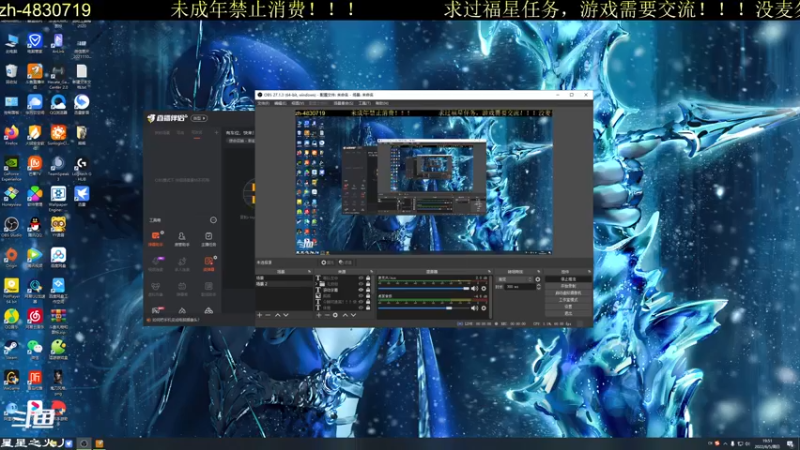Toggle lock on the first source row
This screenshot has height=450, width=800.
coord(368,278)
